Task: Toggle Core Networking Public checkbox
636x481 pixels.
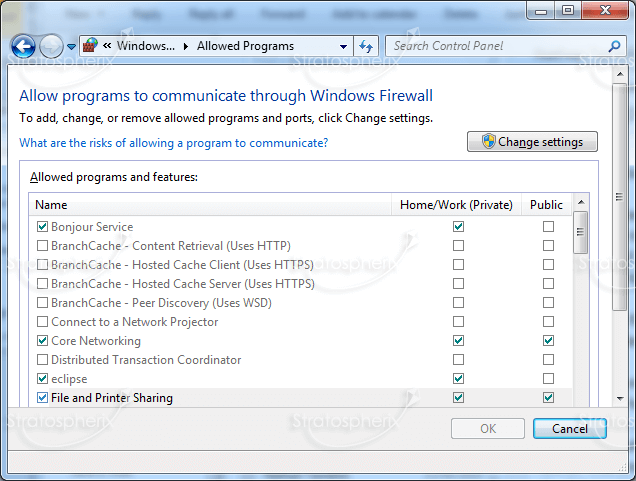Action: [548, 340]
